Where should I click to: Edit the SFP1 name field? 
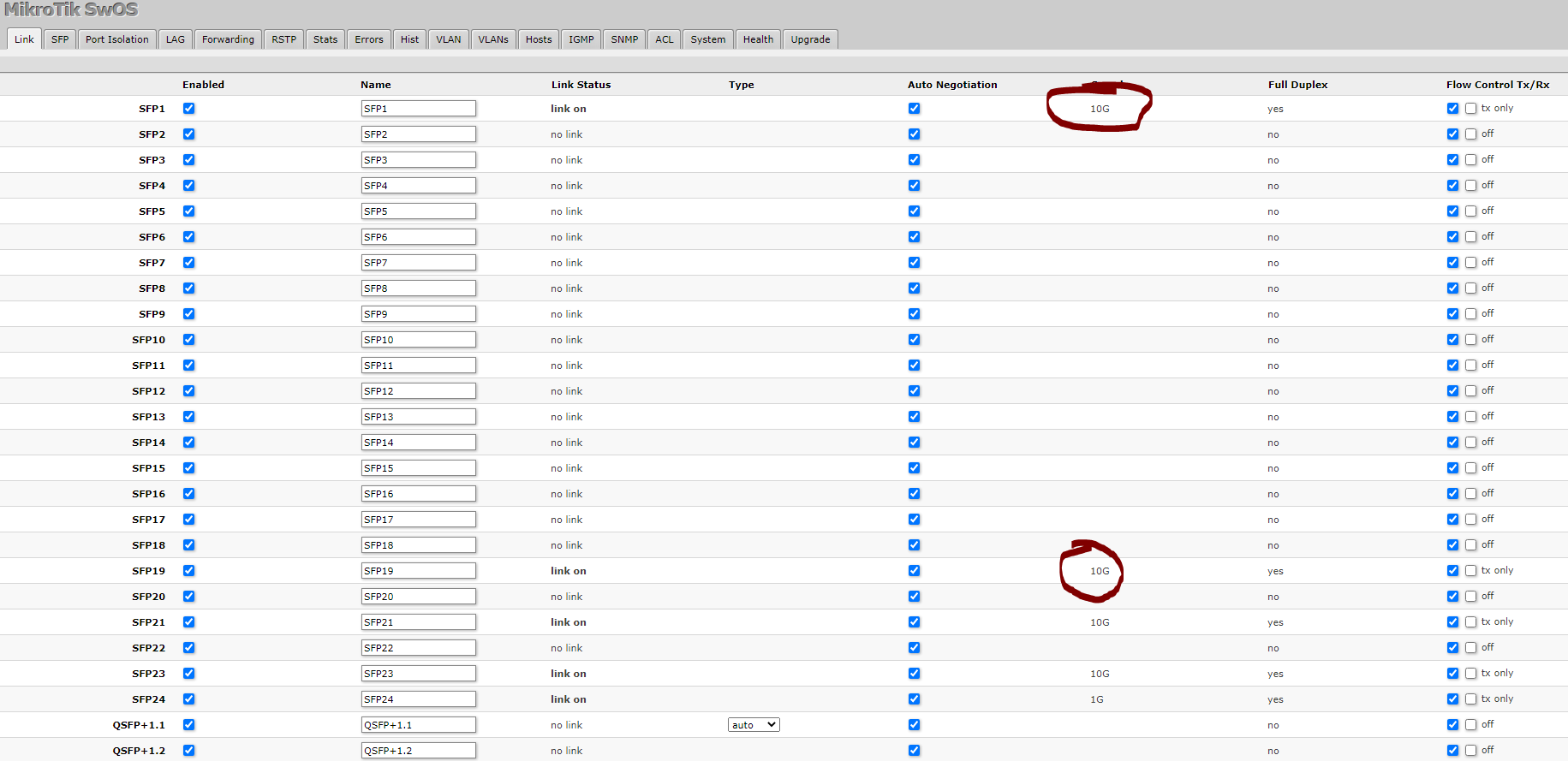click(x=418, y=109)
